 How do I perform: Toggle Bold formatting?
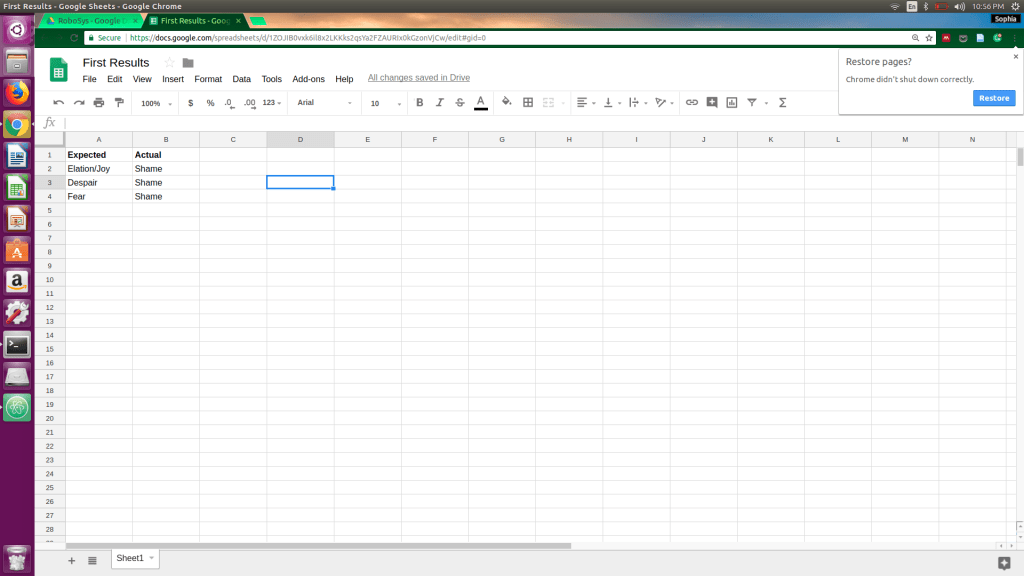point(419,103)
